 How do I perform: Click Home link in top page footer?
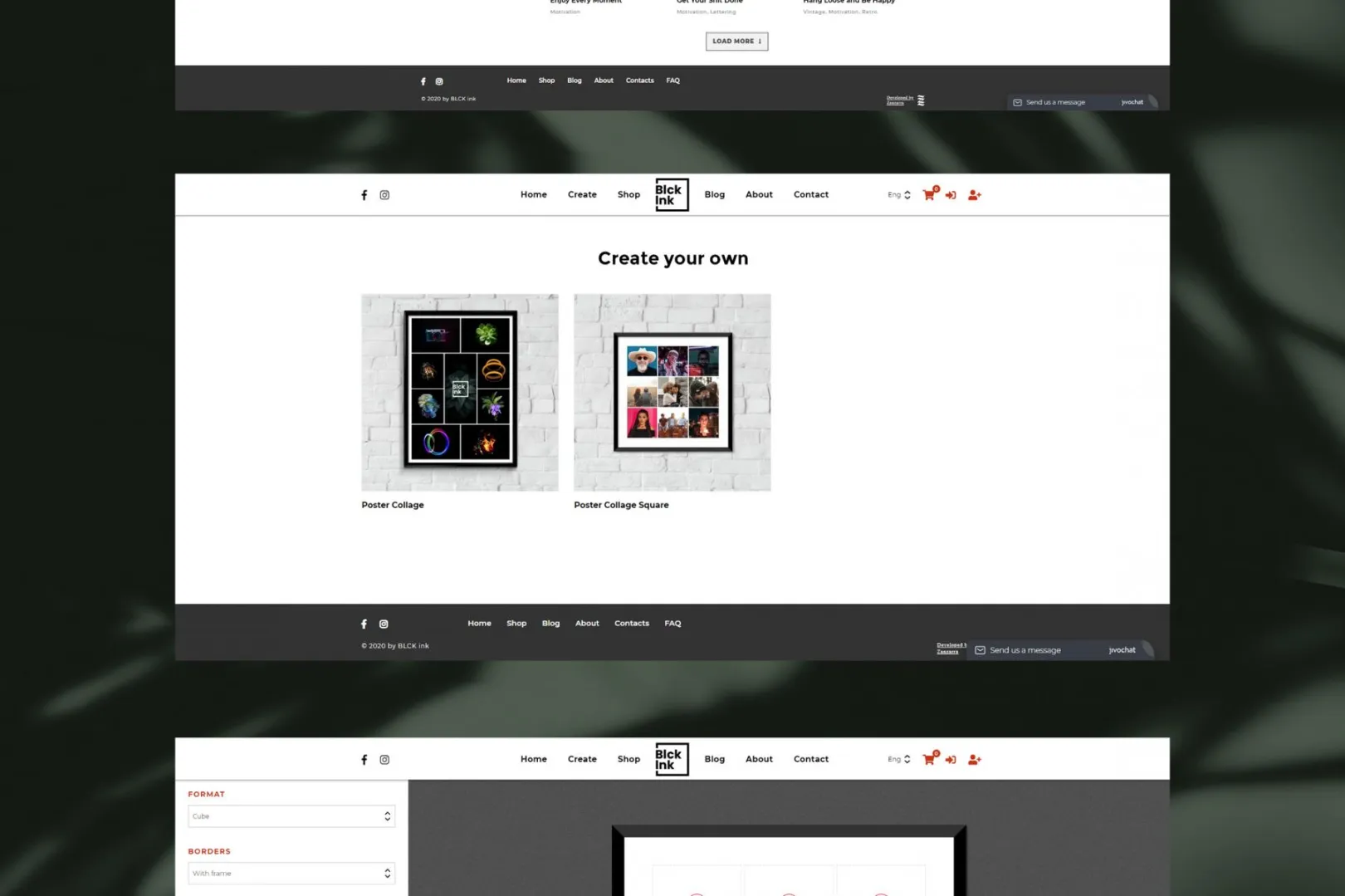click(x=516, y=81)
